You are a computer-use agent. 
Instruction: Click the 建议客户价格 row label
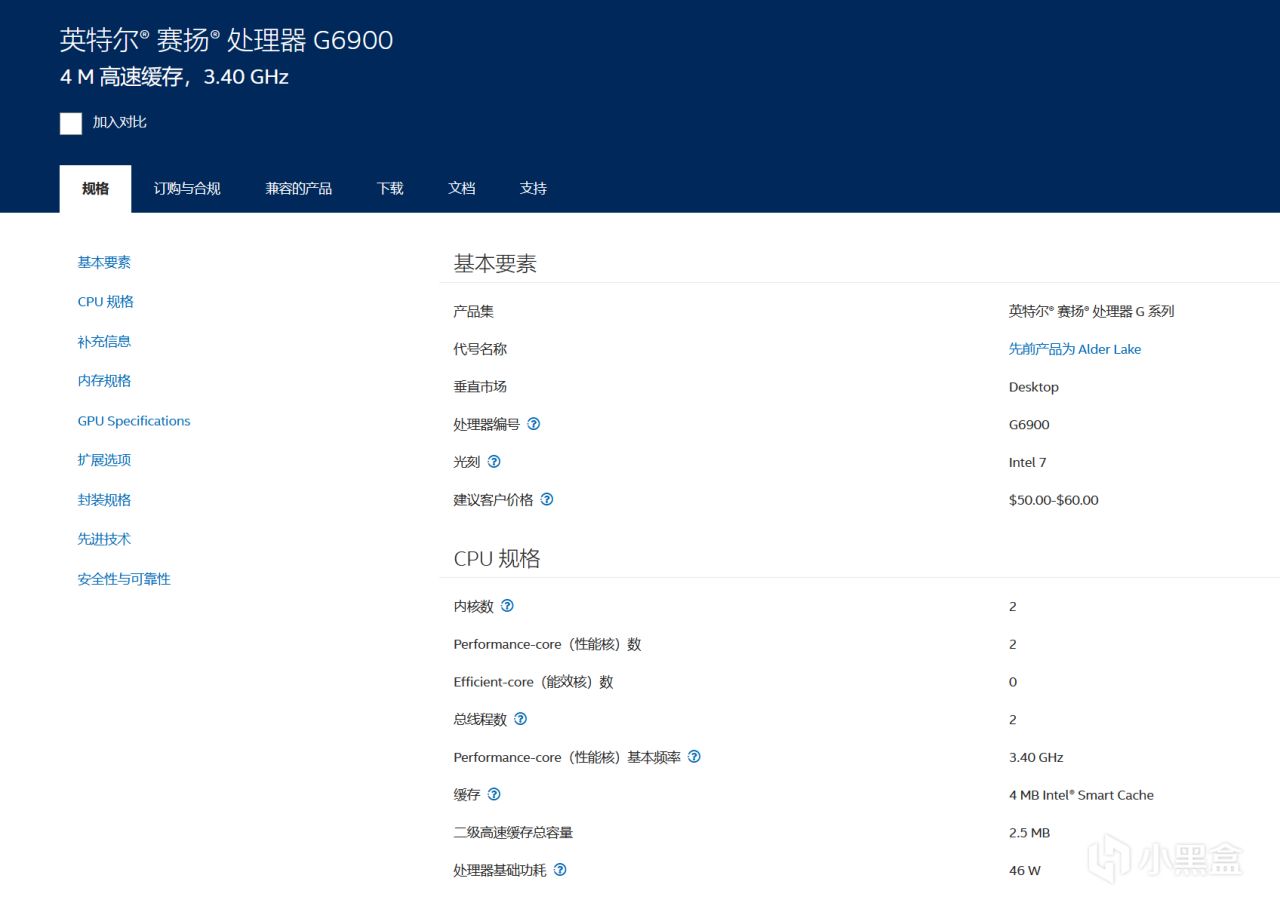click(x=494, y=500)
